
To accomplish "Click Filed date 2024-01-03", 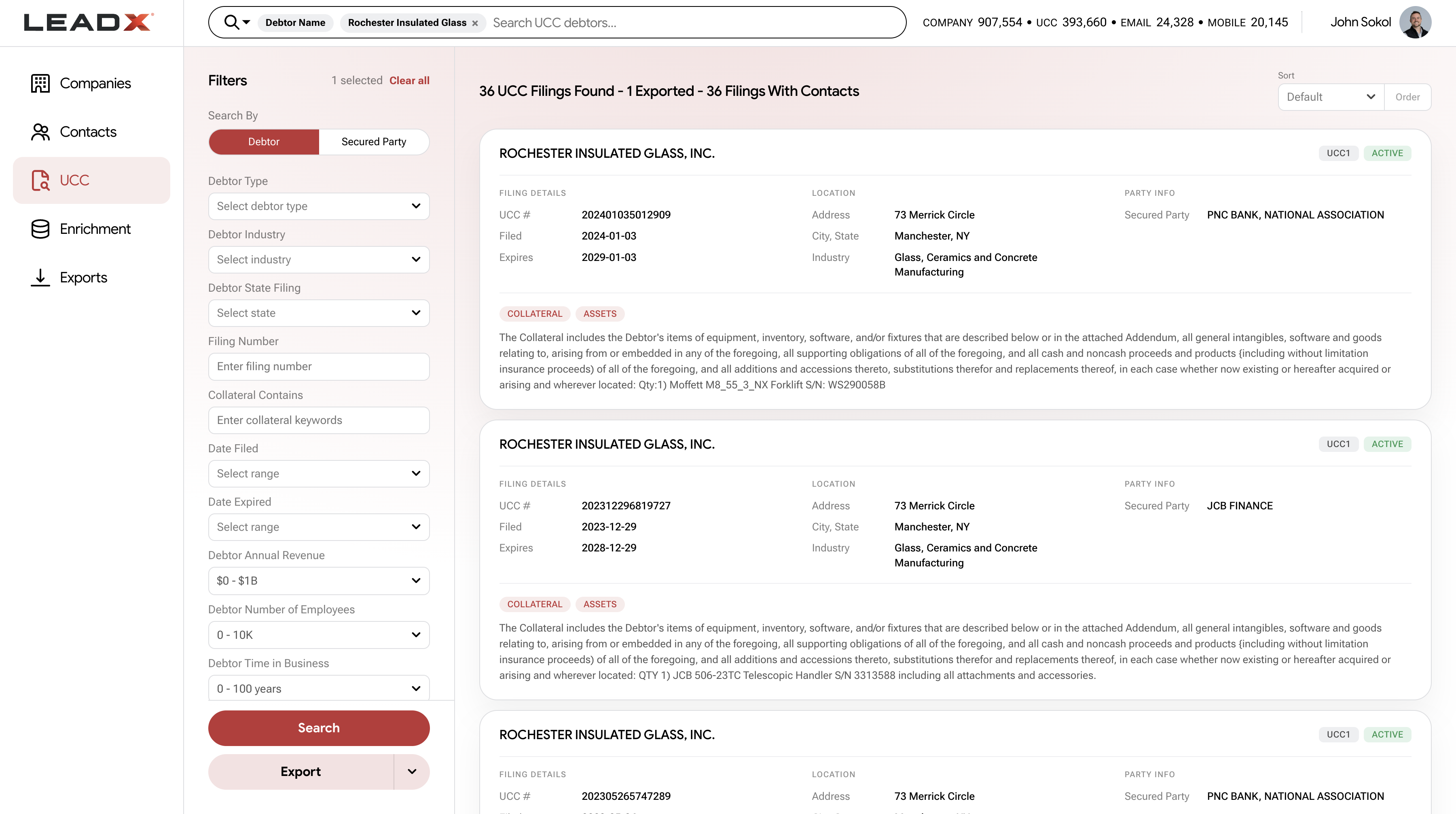I will (x=609, y=236).
